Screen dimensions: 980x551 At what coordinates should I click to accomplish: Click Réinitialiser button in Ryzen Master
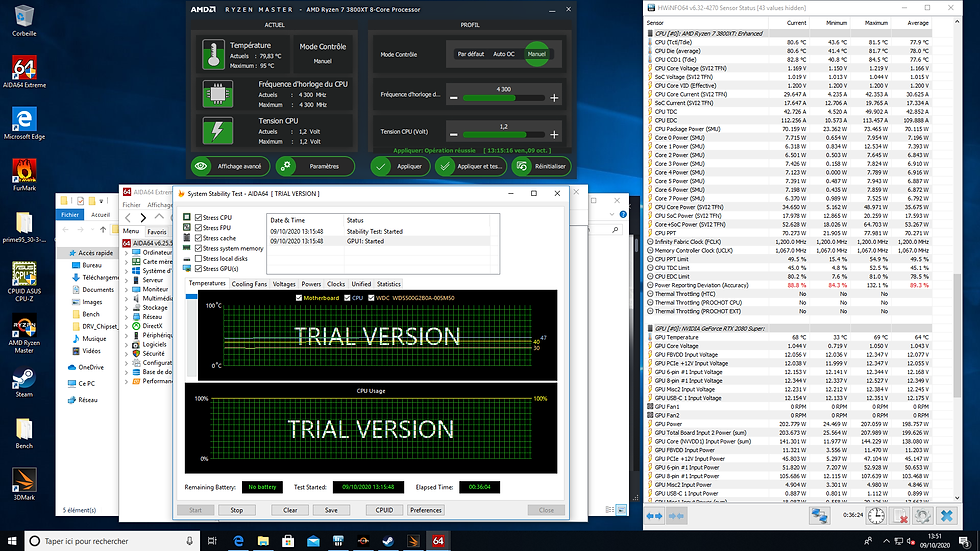pos(541,166)
